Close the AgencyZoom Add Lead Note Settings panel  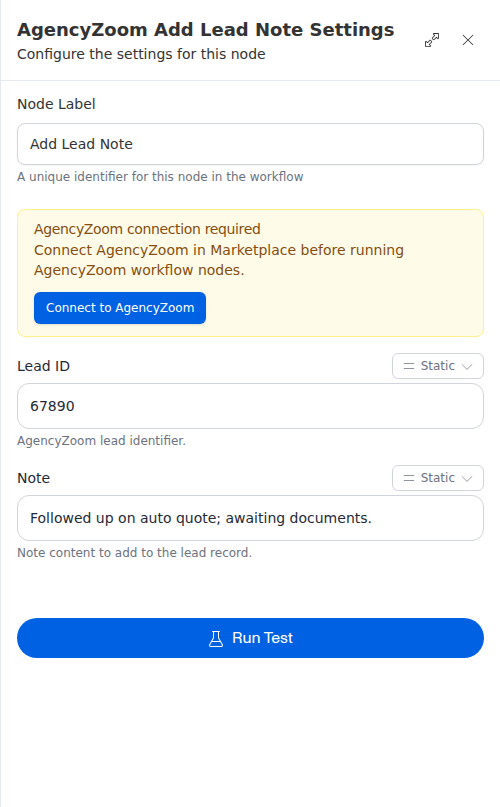468,40
